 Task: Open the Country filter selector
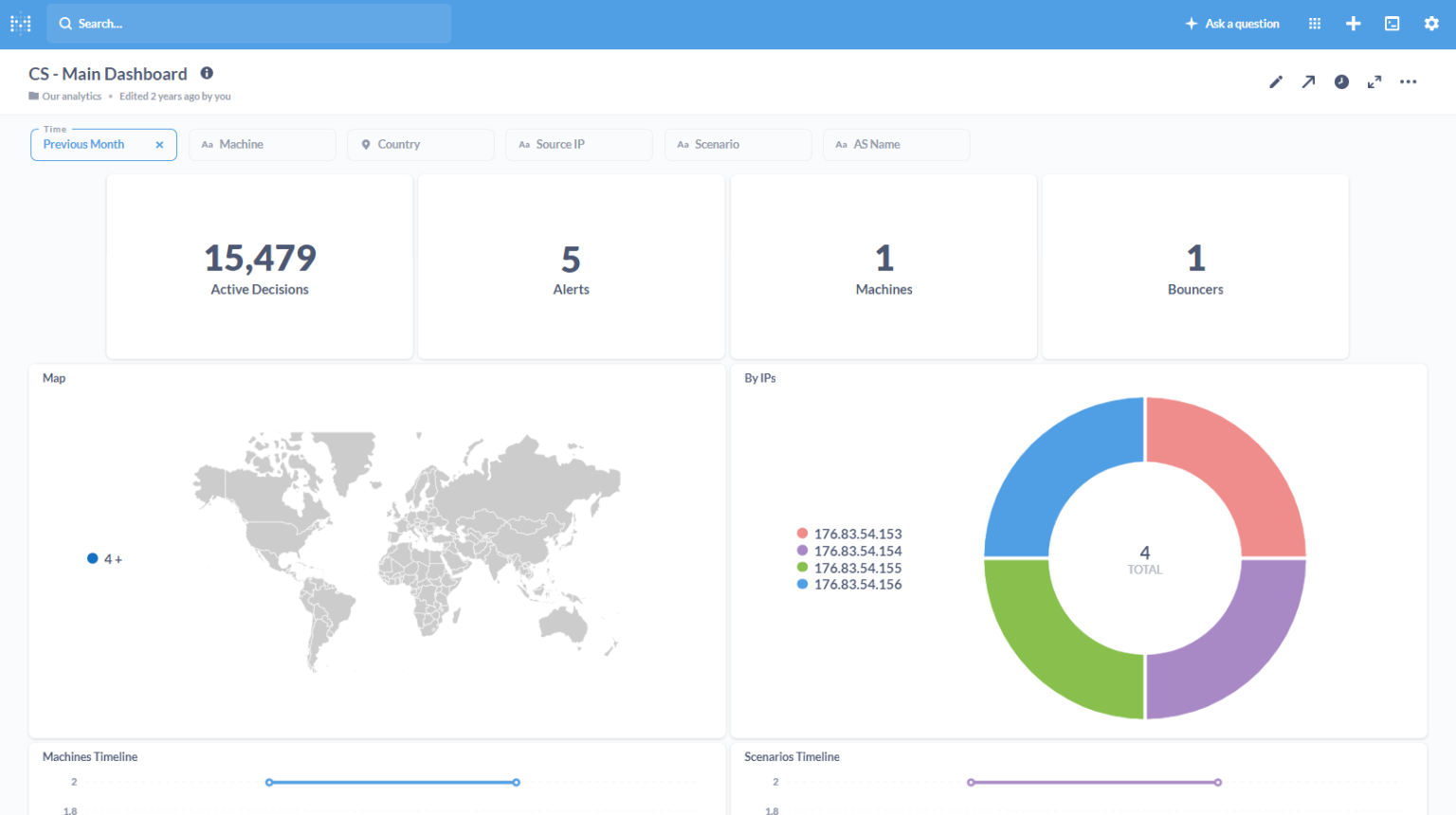pyautogui.click(x=420, y=144)
